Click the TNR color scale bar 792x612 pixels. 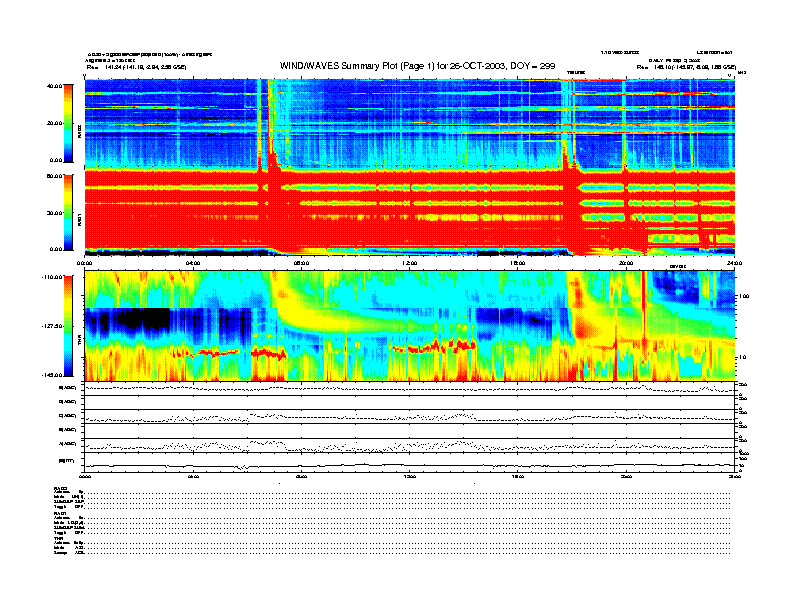(68, 326)
